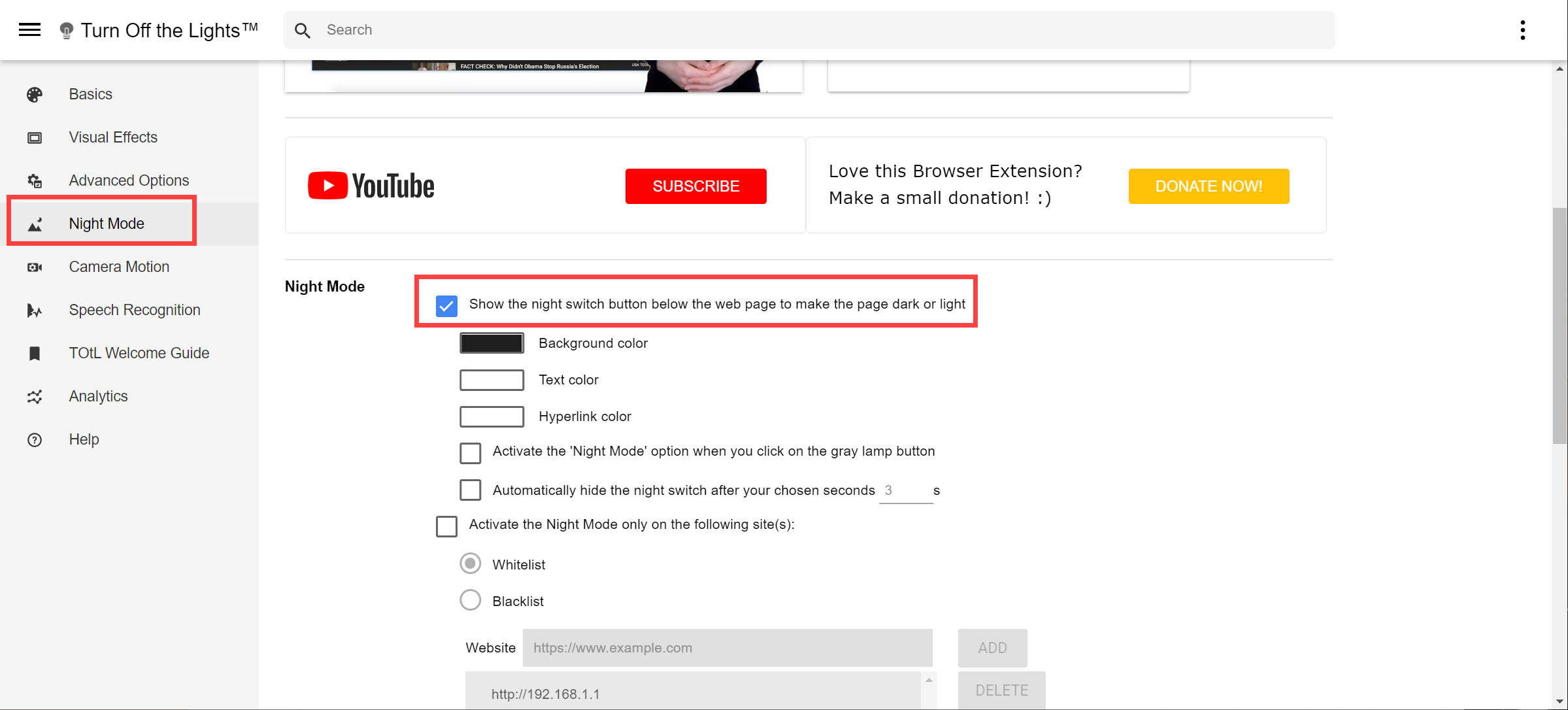Open Speech Recognition settings
This screenshot has width=1568, height=710.
pyautogui.click(x=135, y=310)
